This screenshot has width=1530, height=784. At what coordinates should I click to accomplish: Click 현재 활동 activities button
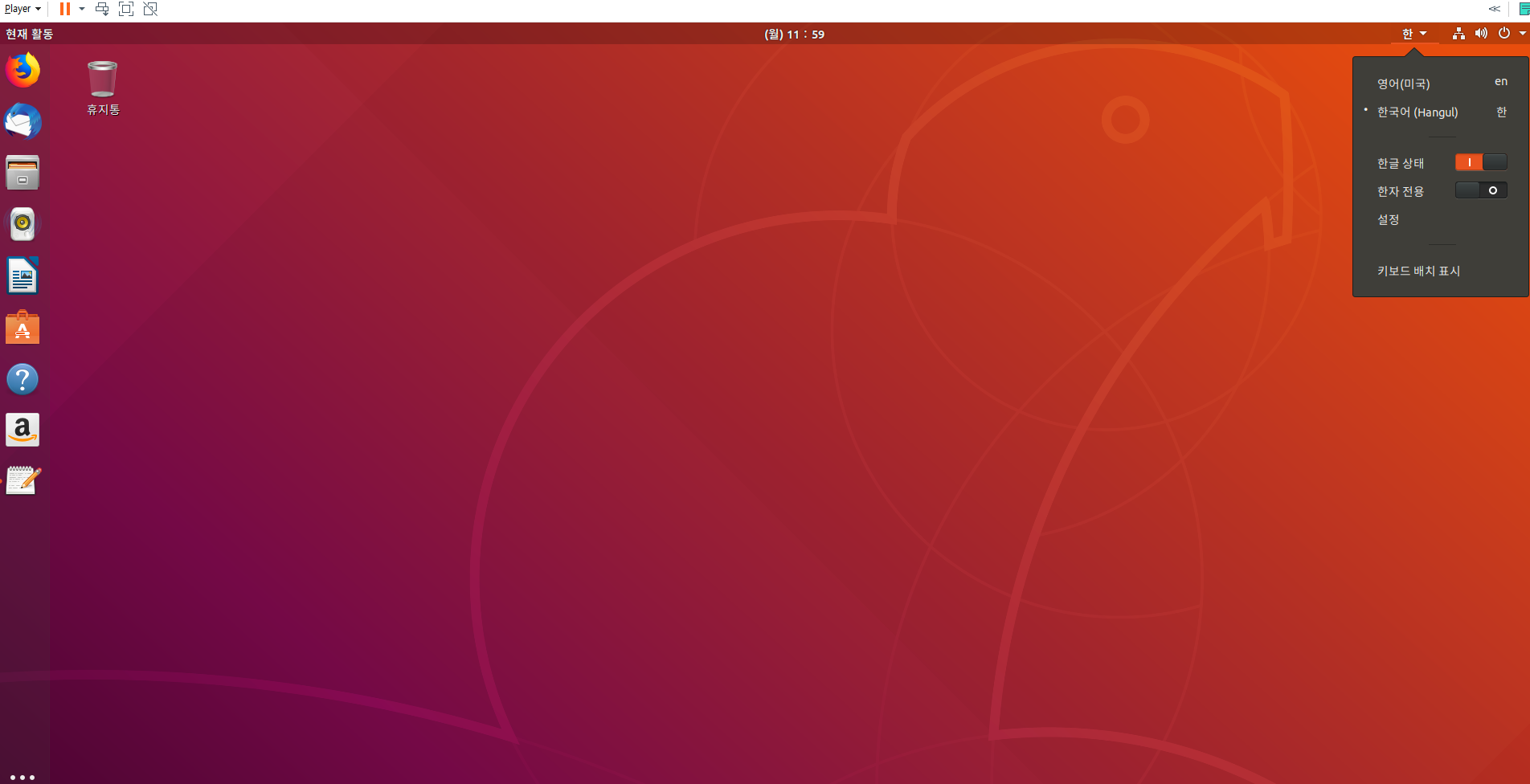point(30,34)
